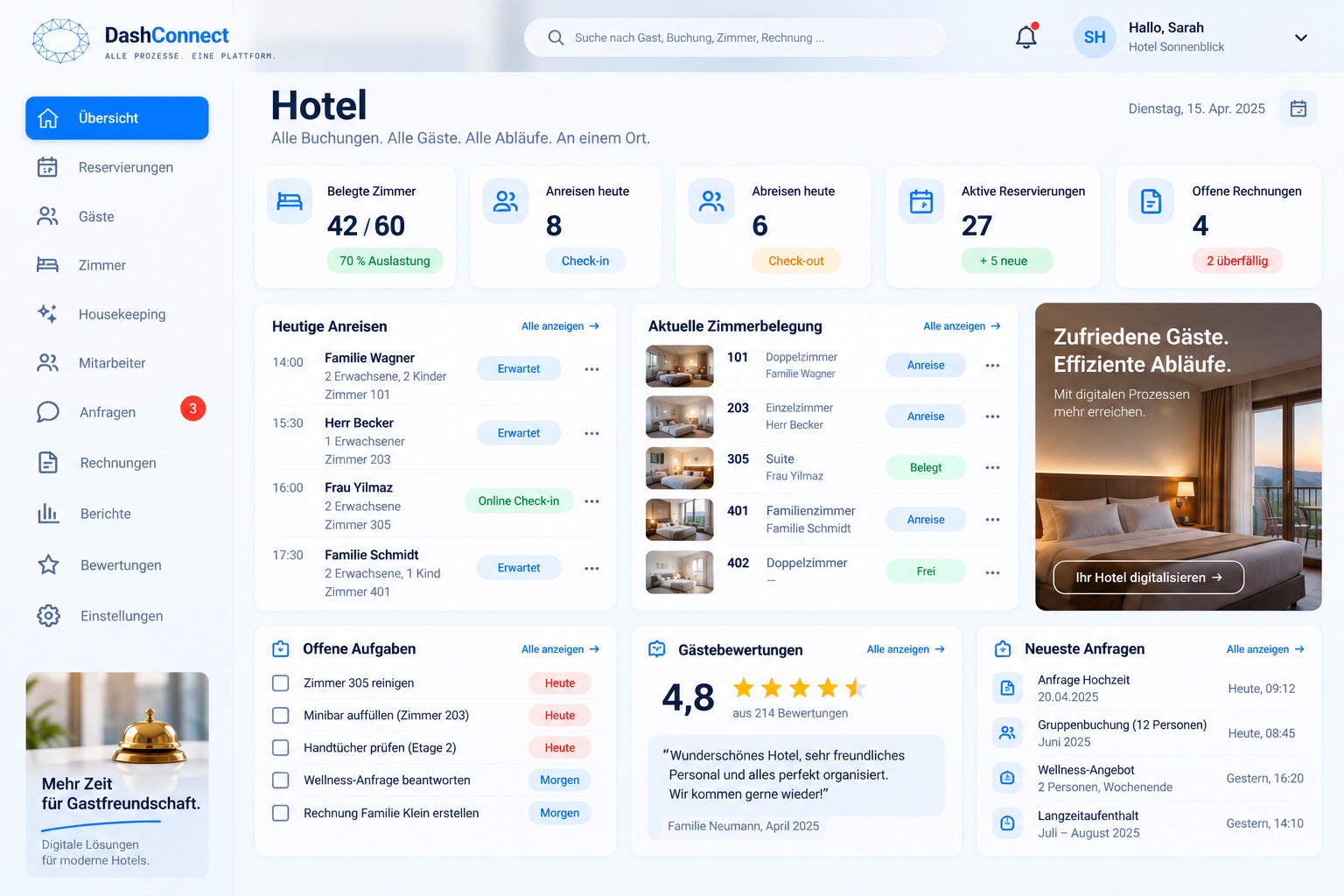Click the DashConnect logo

click(154, 41)
